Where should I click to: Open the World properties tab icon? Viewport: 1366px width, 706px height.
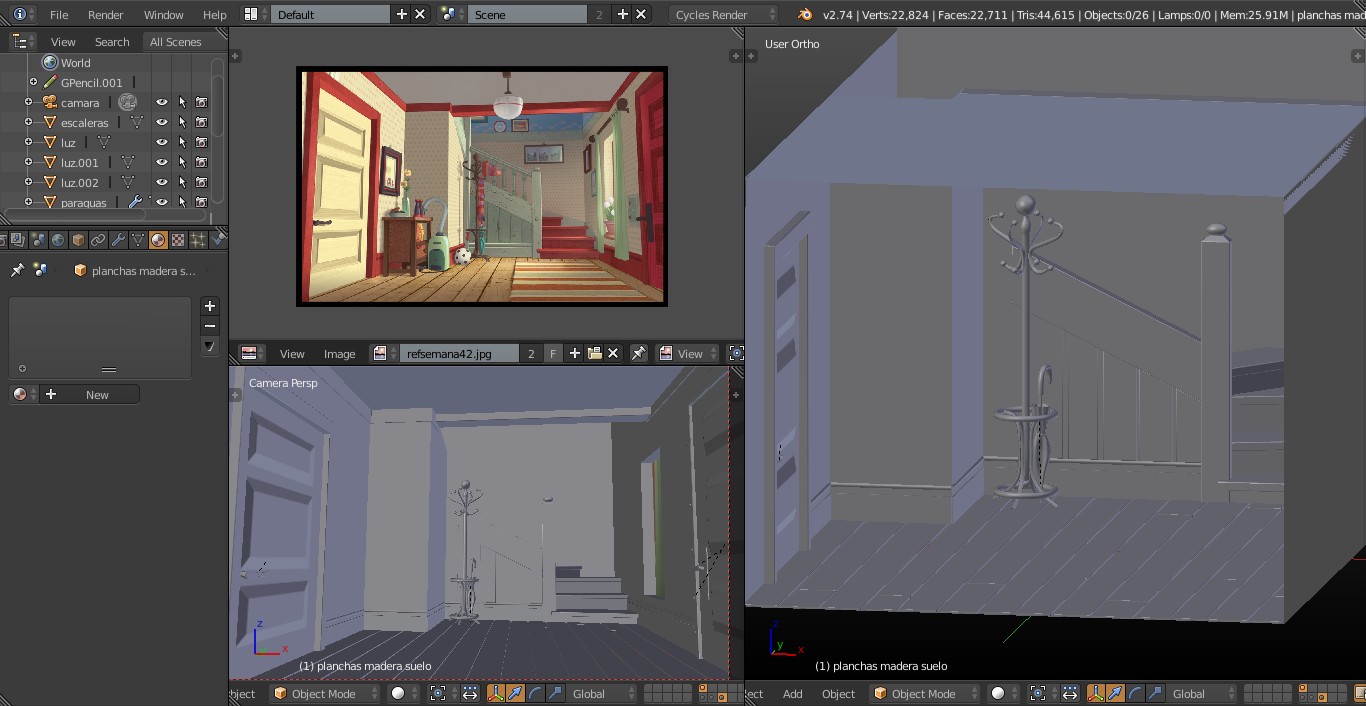(x=58, y=240)
